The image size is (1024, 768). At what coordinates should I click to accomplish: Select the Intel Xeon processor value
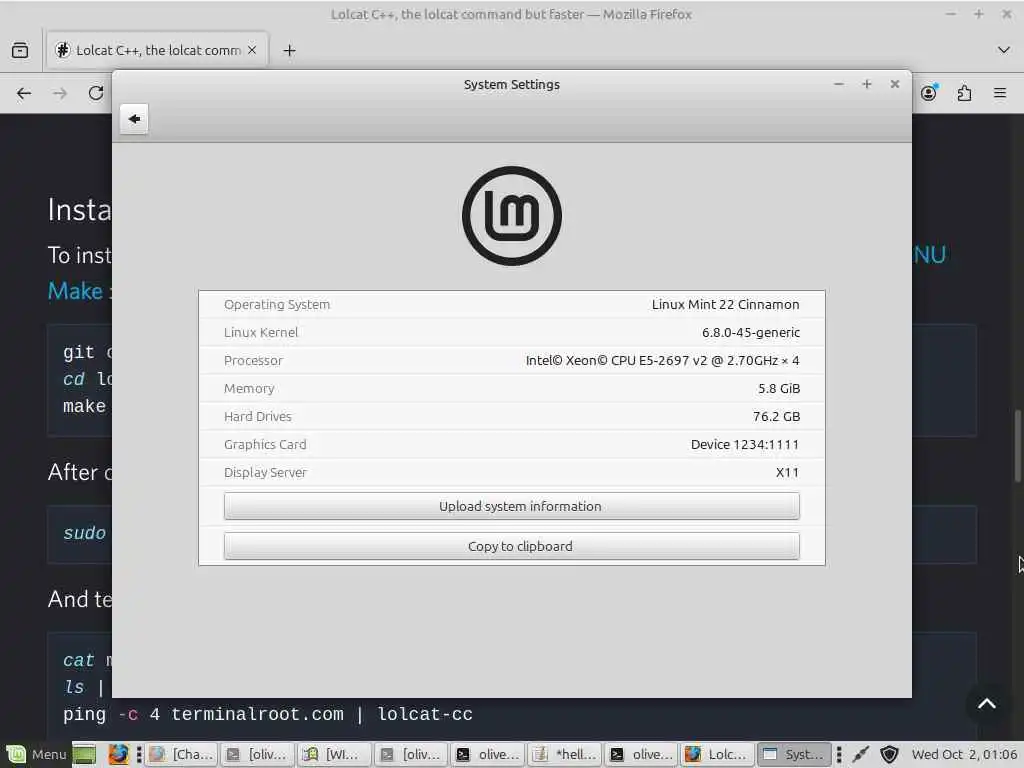tap(662, 360)
